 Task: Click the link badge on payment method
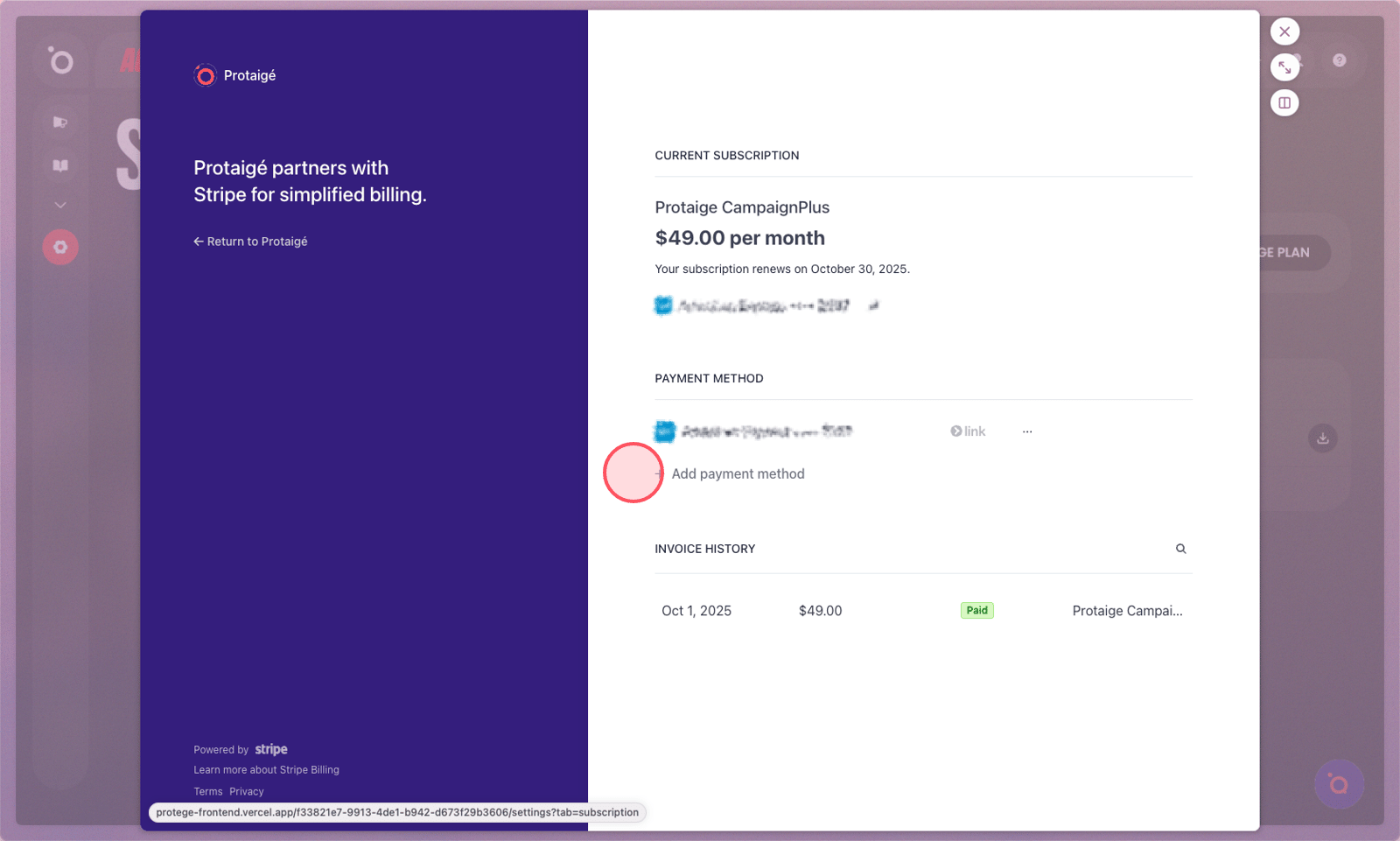(x=968, y=431)
